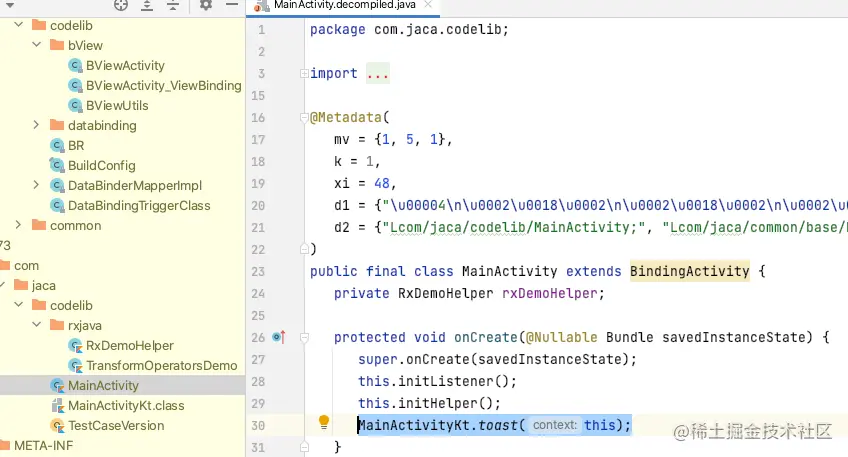Click the fold end marker on line 31

[x=304, y=447]
